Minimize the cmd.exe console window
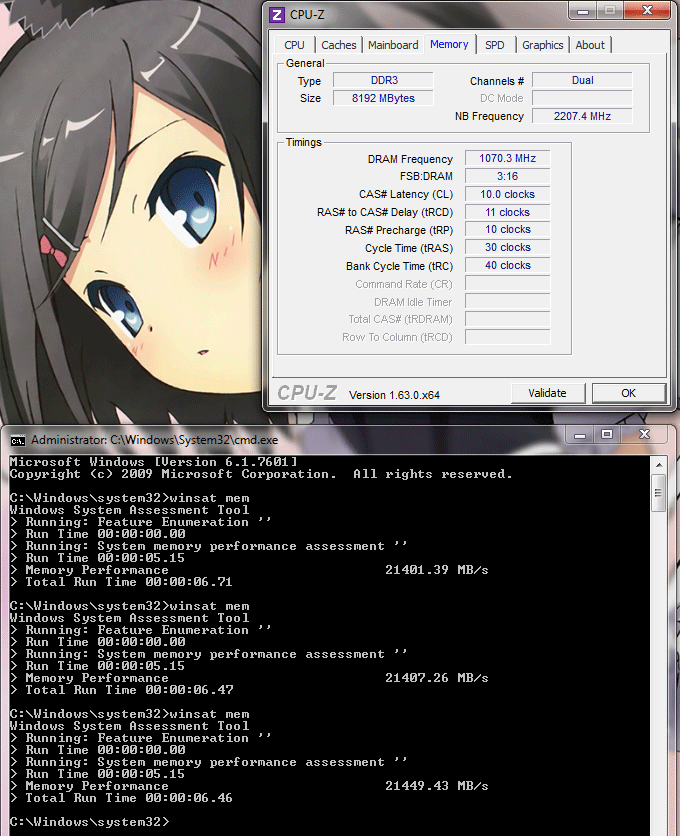680x836 pixels. 580,435
